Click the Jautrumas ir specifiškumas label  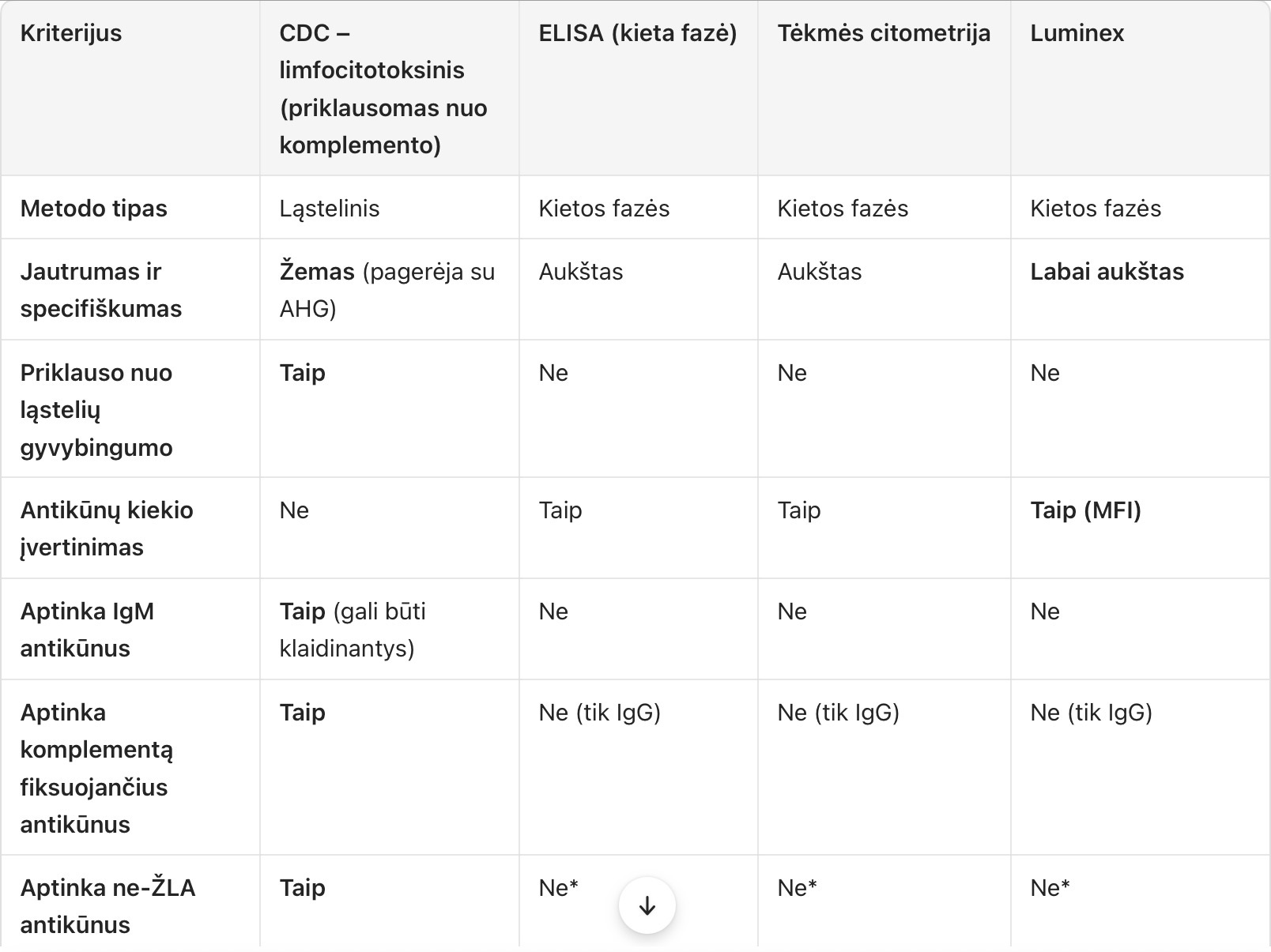tap(100, 290)
